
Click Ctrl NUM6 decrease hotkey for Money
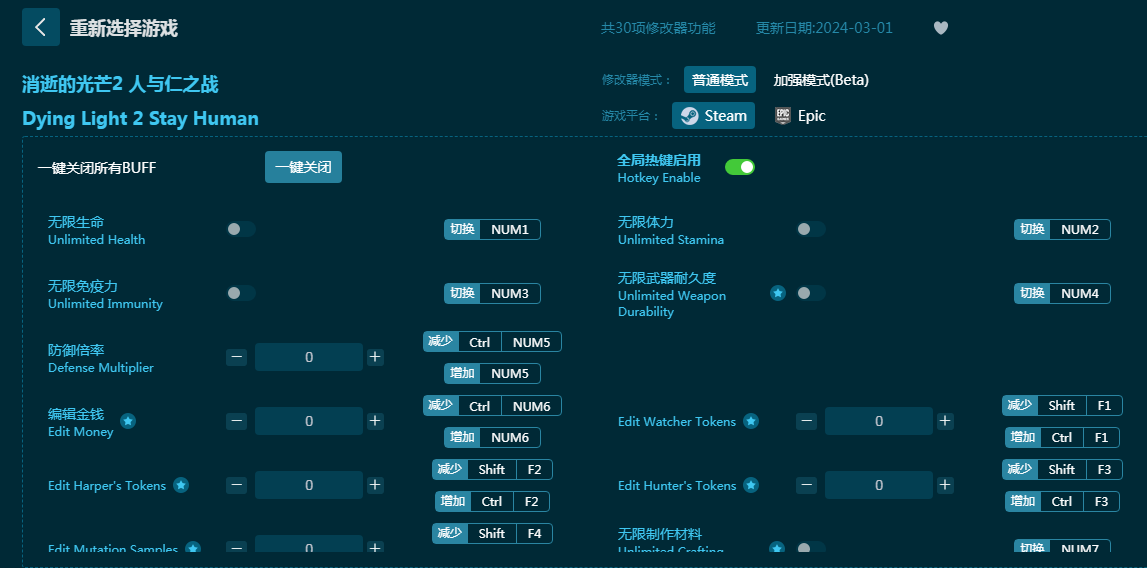[492, 406]
